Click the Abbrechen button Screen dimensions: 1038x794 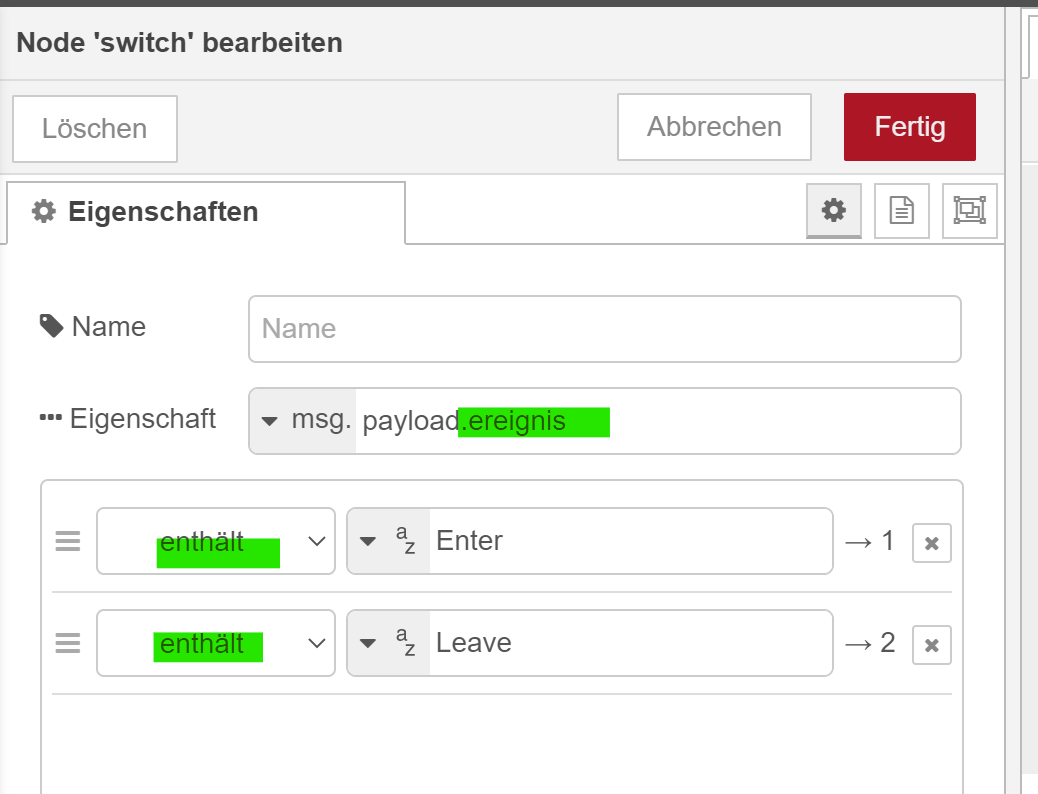[x=714, y=127]
